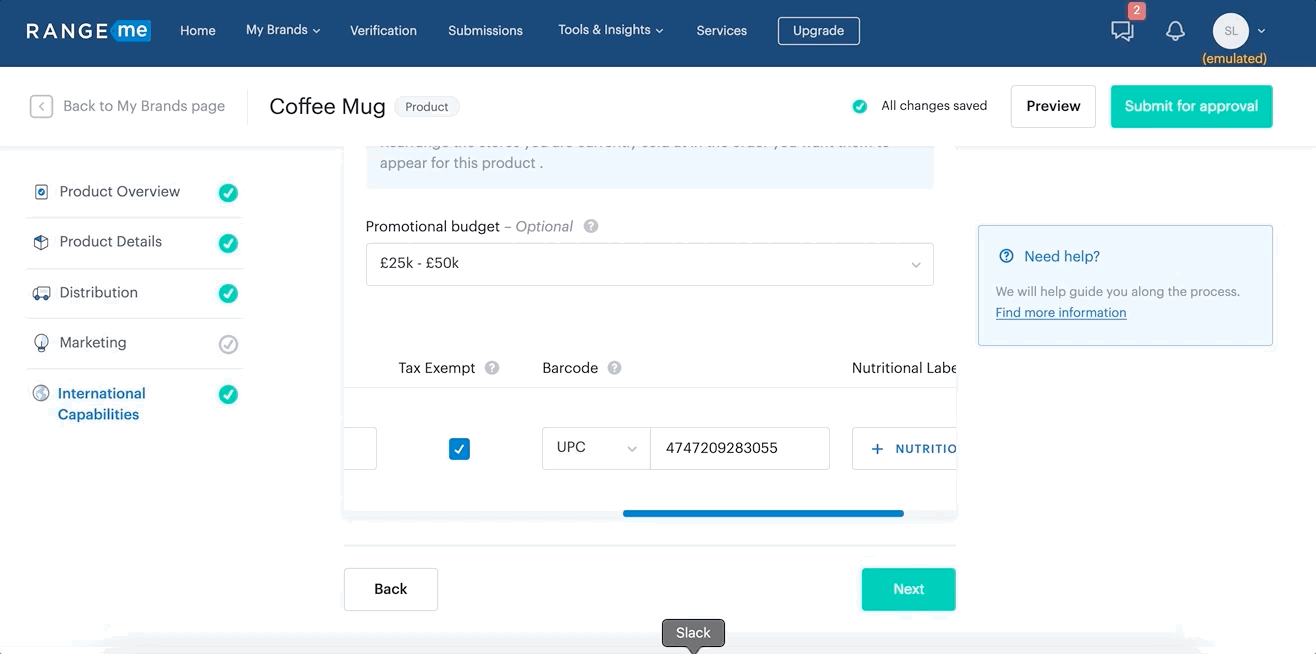Click the Tax Exempt column header

pos(437,368)
